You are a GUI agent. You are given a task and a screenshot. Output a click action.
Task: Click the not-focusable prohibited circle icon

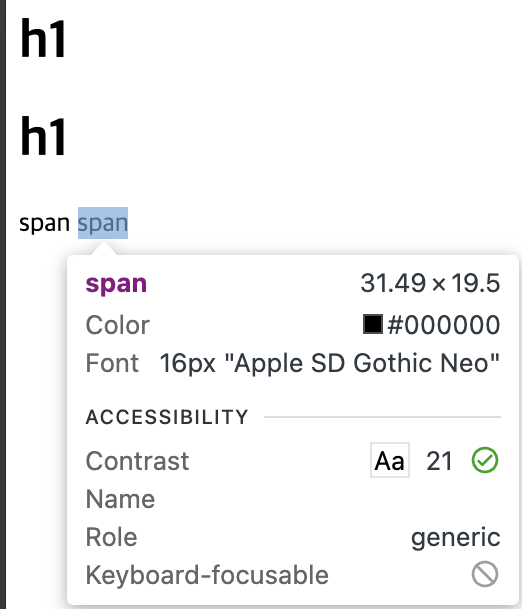pos(485,574)
